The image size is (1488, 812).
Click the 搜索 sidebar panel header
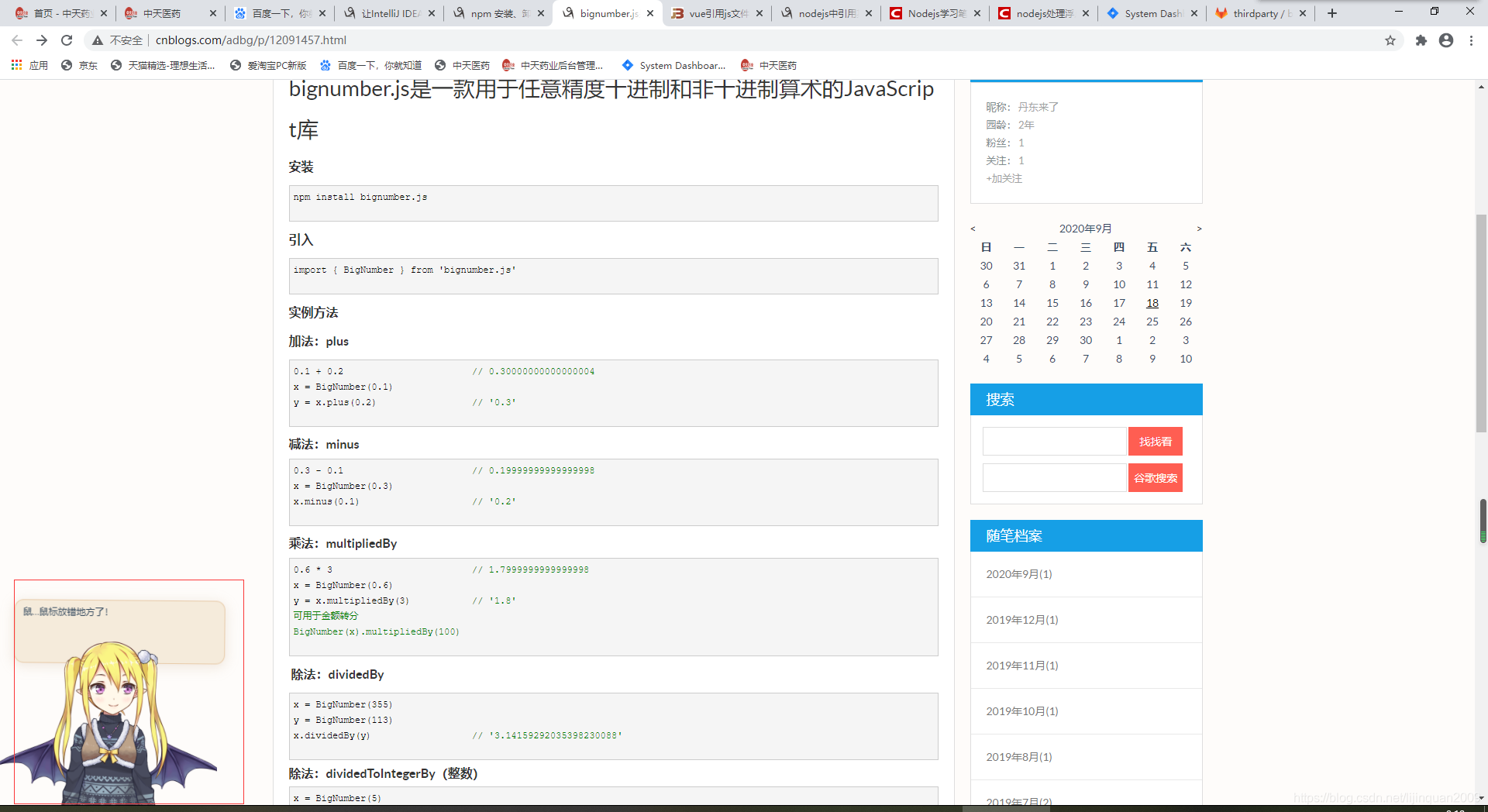pyautogui.click(x=1086, y=400)
